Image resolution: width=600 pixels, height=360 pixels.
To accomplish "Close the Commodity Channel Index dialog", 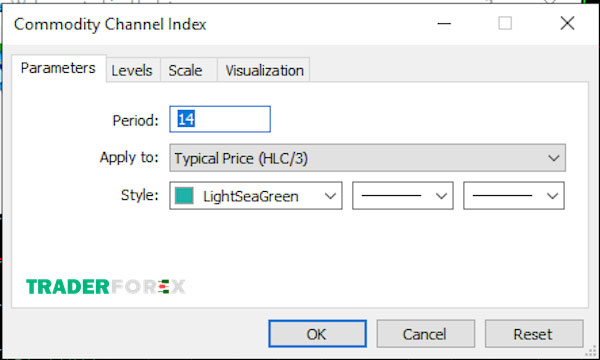I will coord(567,24).
